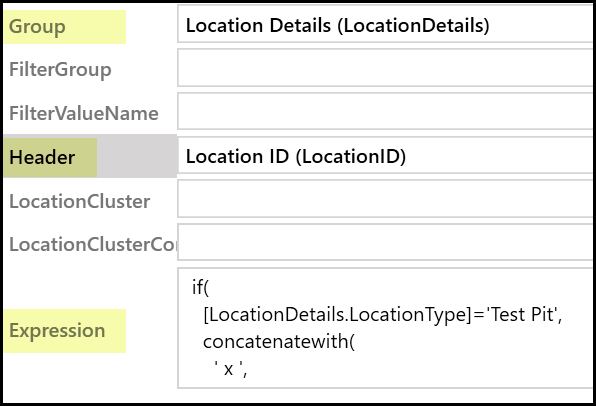
Task: Select the Expression property label
Action: point(57,330)
